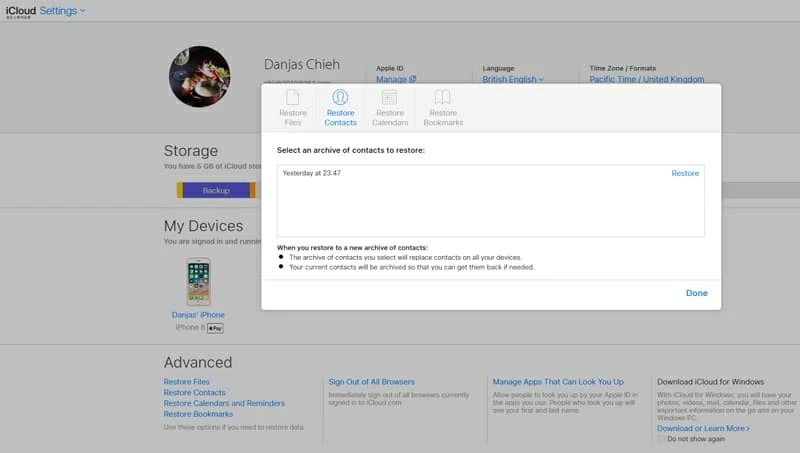Expand the British English language dropdown
This screenshot has width=800, height=453.
512,79
